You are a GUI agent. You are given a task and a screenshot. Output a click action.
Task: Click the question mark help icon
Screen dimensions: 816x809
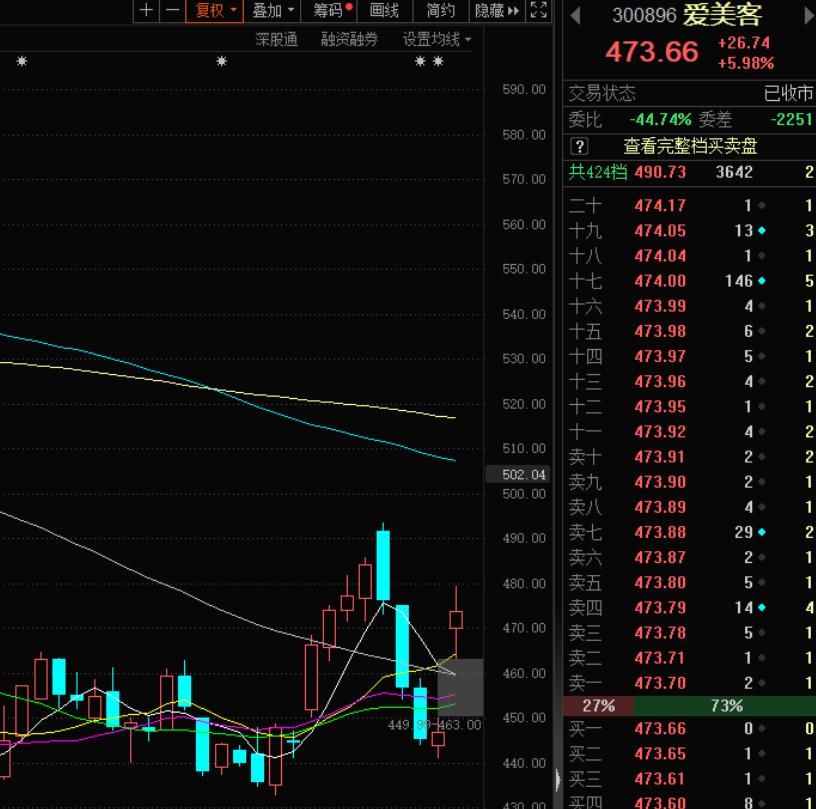coord(579,146)
